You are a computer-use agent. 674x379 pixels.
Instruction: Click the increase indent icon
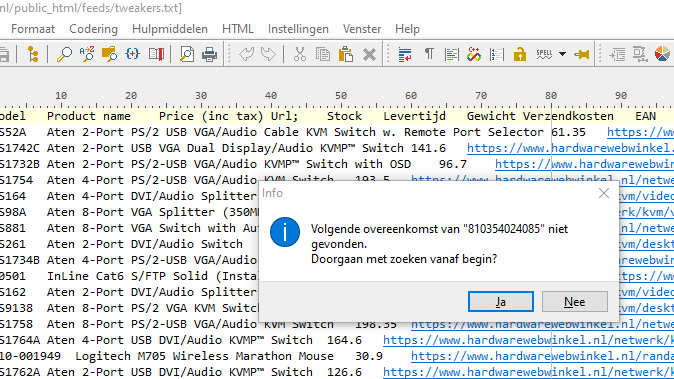tap(617, 55)
